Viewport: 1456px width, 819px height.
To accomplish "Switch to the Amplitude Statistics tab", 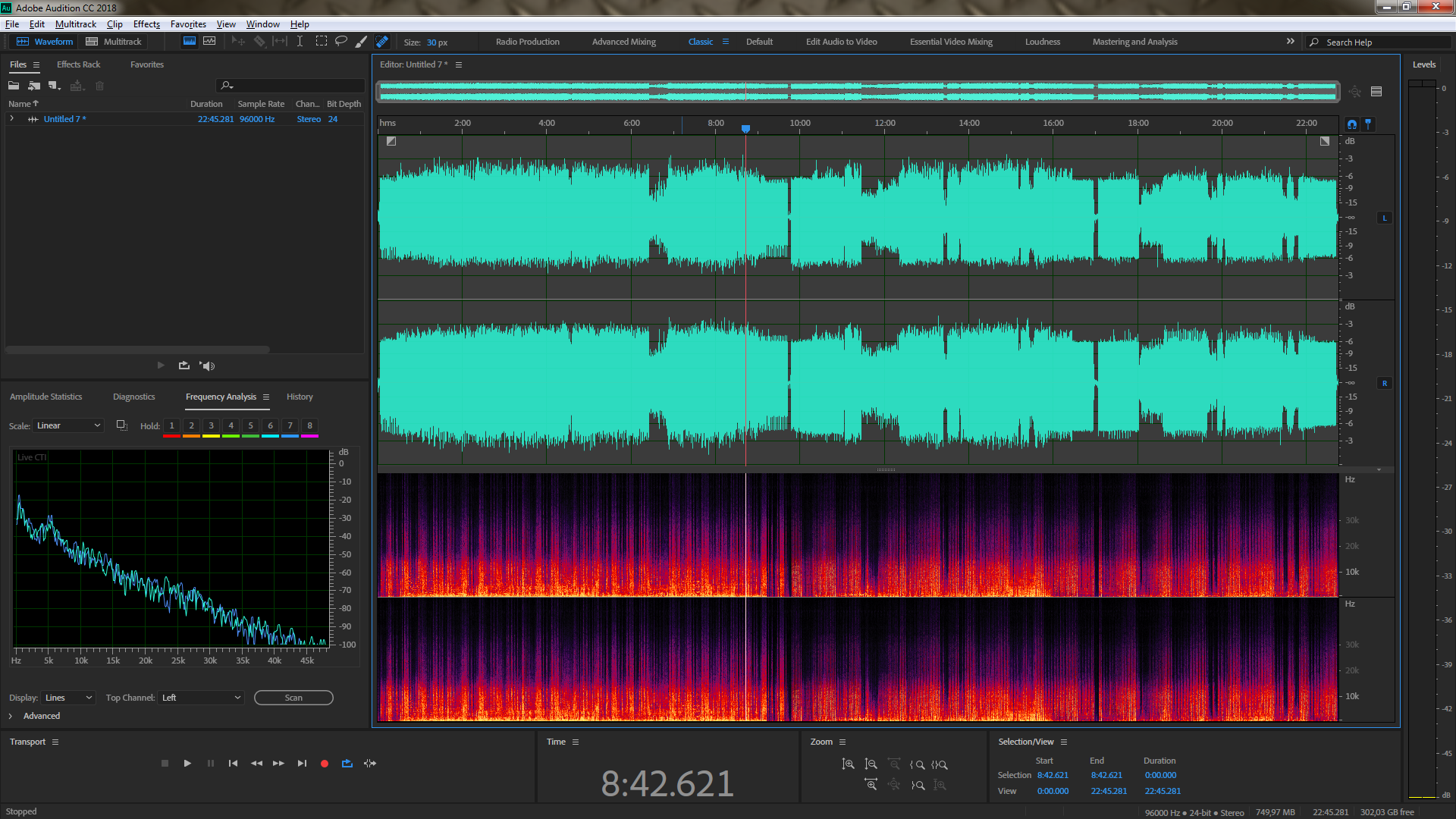I will pyautogui.click(x=45, y=397).
